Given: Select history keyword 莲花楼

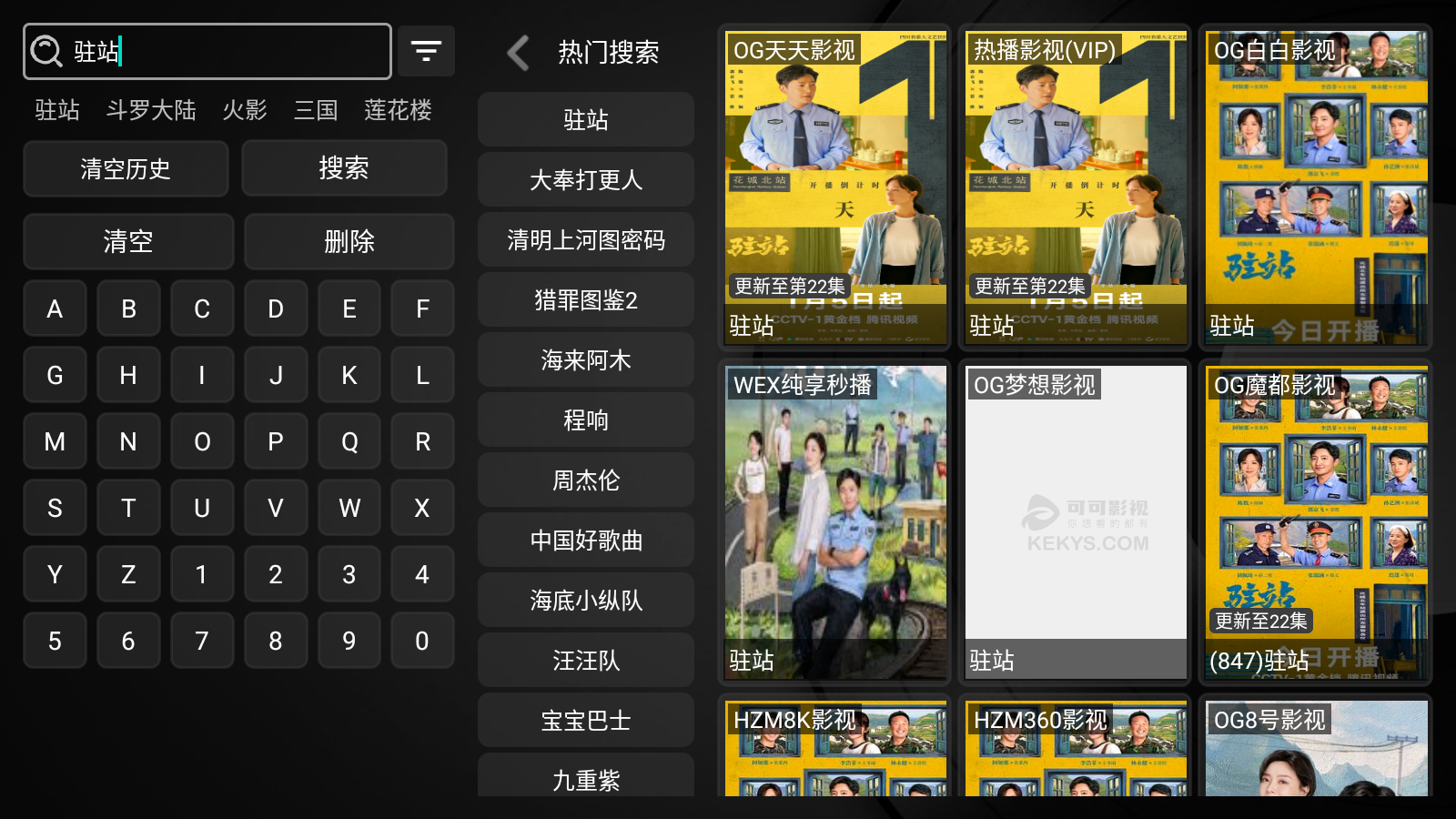Looking at the screenshot, I should coord(398,110).
